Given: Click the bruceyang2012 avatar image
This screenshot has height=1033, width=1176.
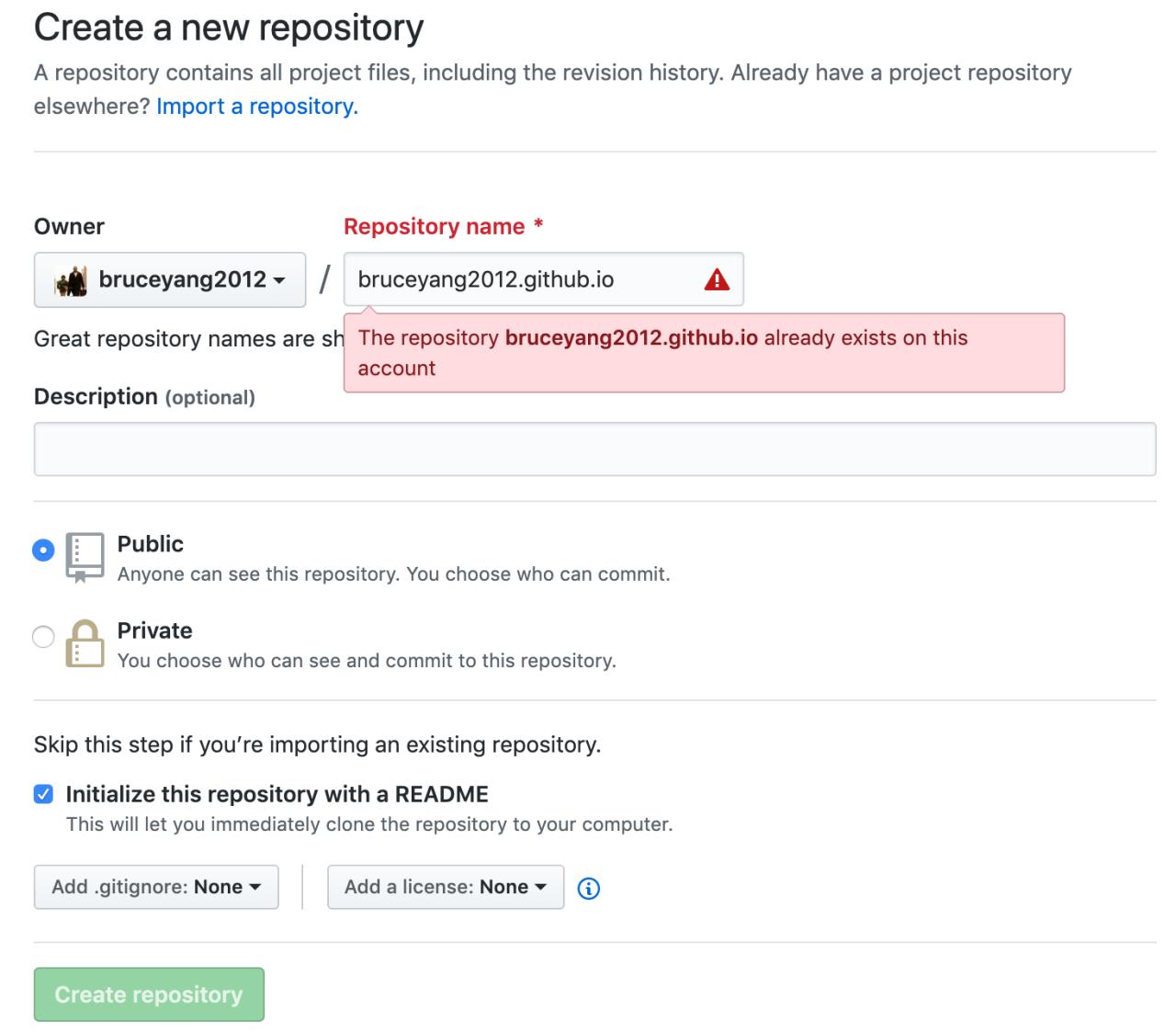Looking at the screenshot, I should tap(71, 279).
